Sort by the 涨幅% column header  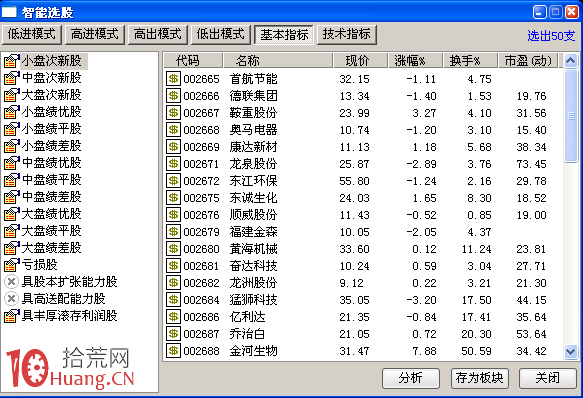[416, 61]
